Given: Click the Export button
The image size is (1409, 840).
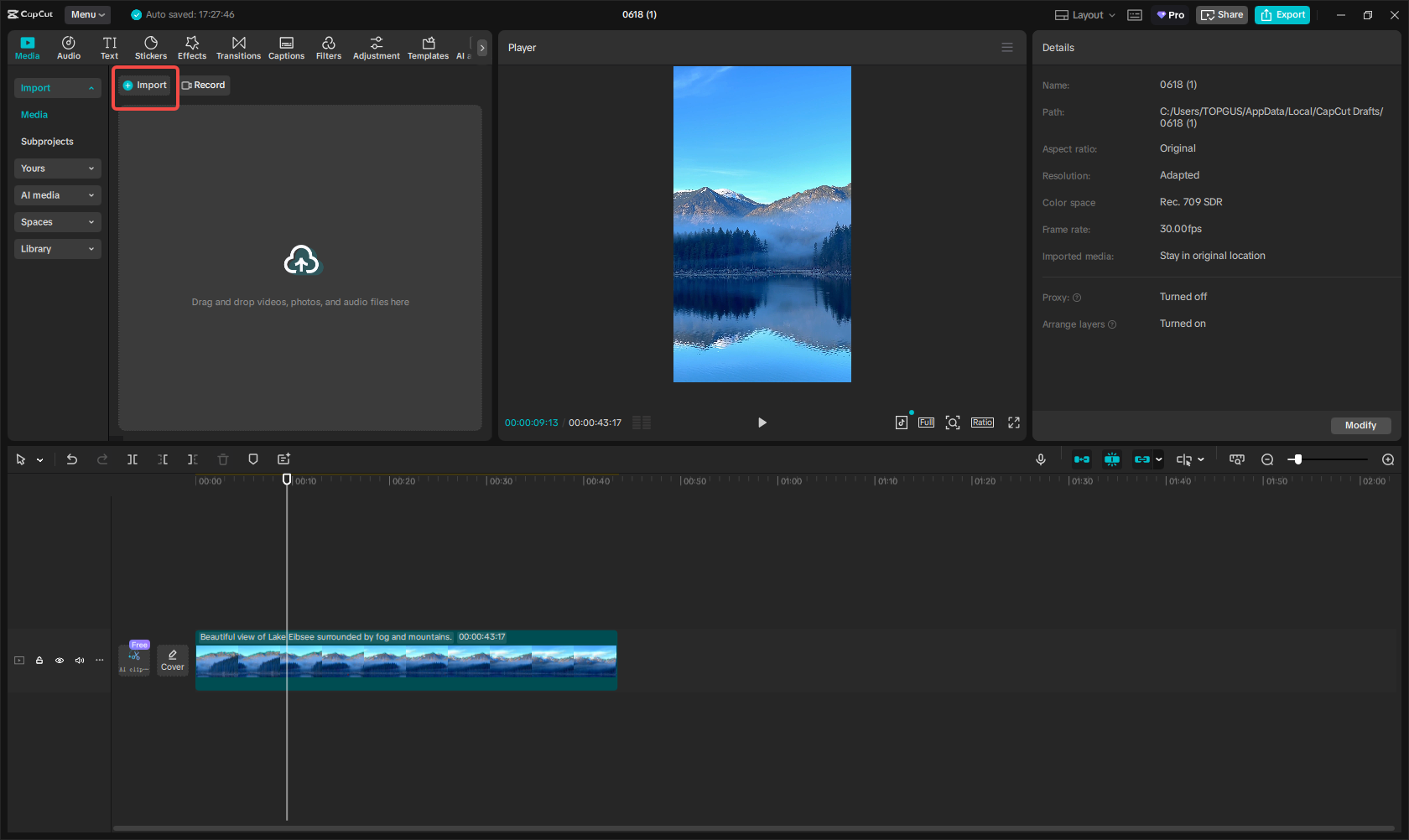Looking at the screenshot, I should point(1282,14).
